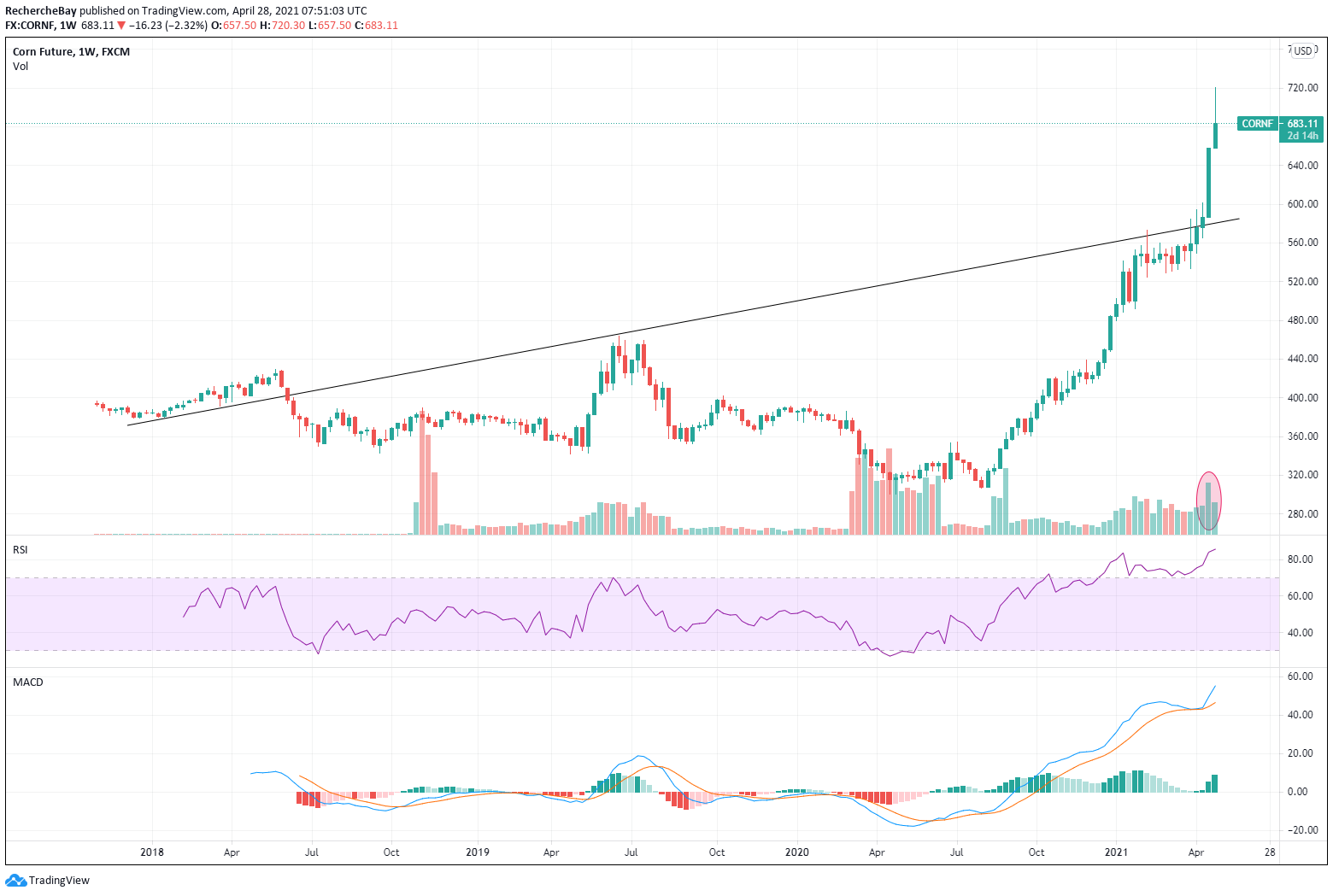This screenshot has width=1333, height=896.
Task: Click the '480.00' price axis label
Action: tap(1302, 320)
